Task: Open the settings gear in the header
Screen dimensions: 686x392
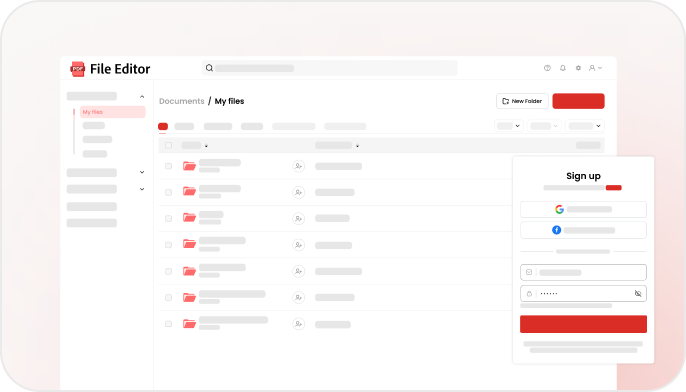Action: pos(578,68)
